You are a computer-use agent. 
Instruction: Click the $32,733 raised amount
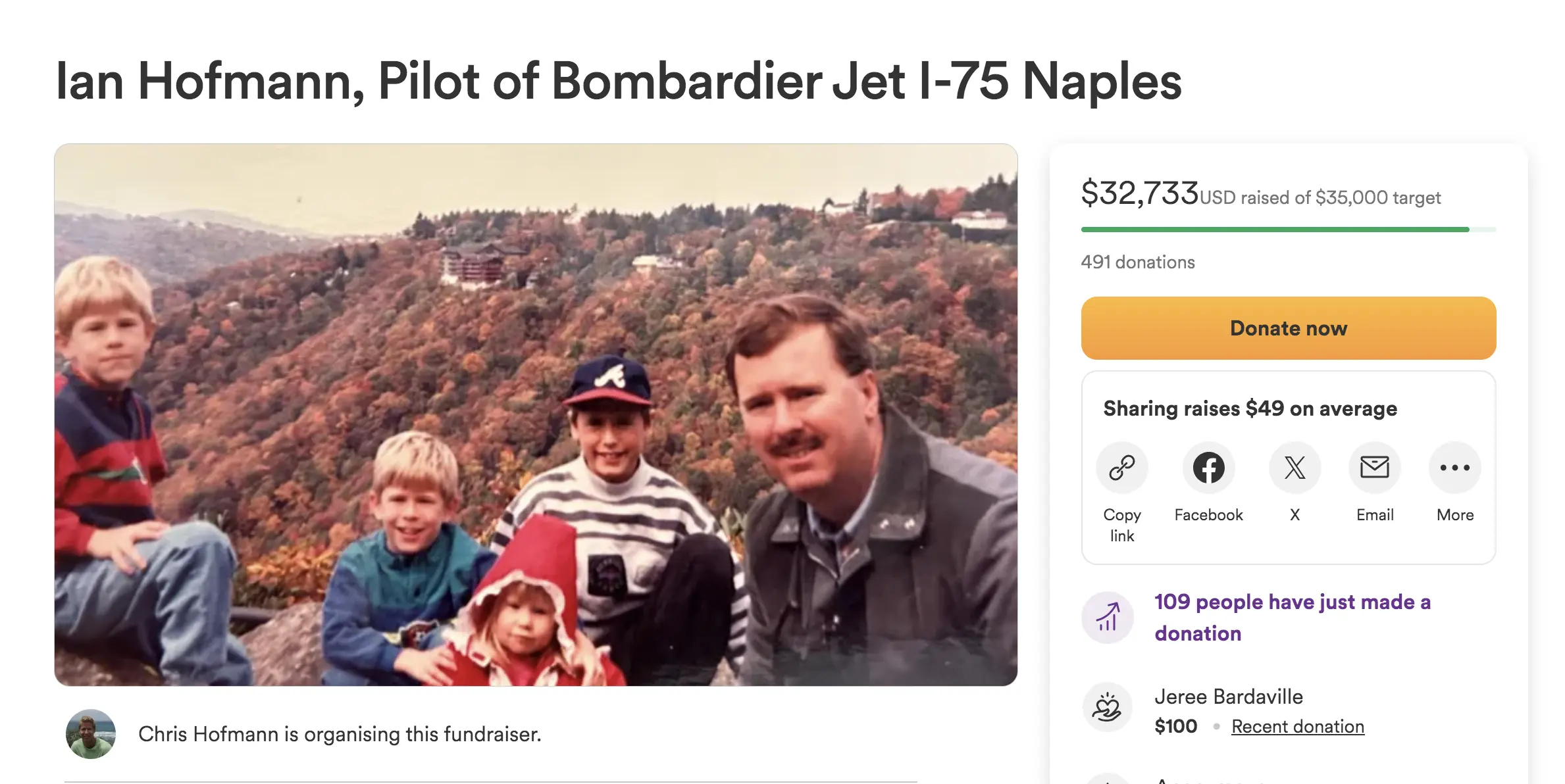click(x=1139, y=193)
